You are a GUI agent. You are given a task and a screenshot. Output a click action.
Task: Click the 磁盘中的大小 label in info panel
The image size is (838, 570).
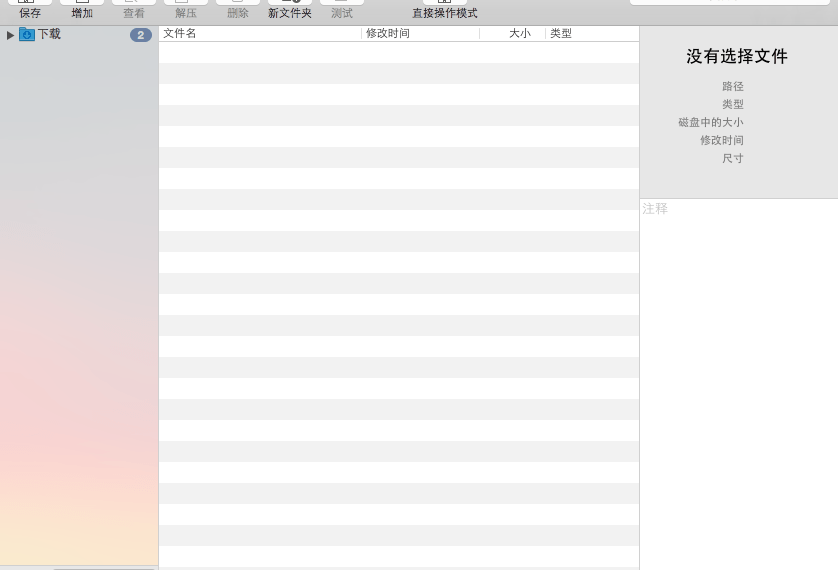[x=710, y=123]
